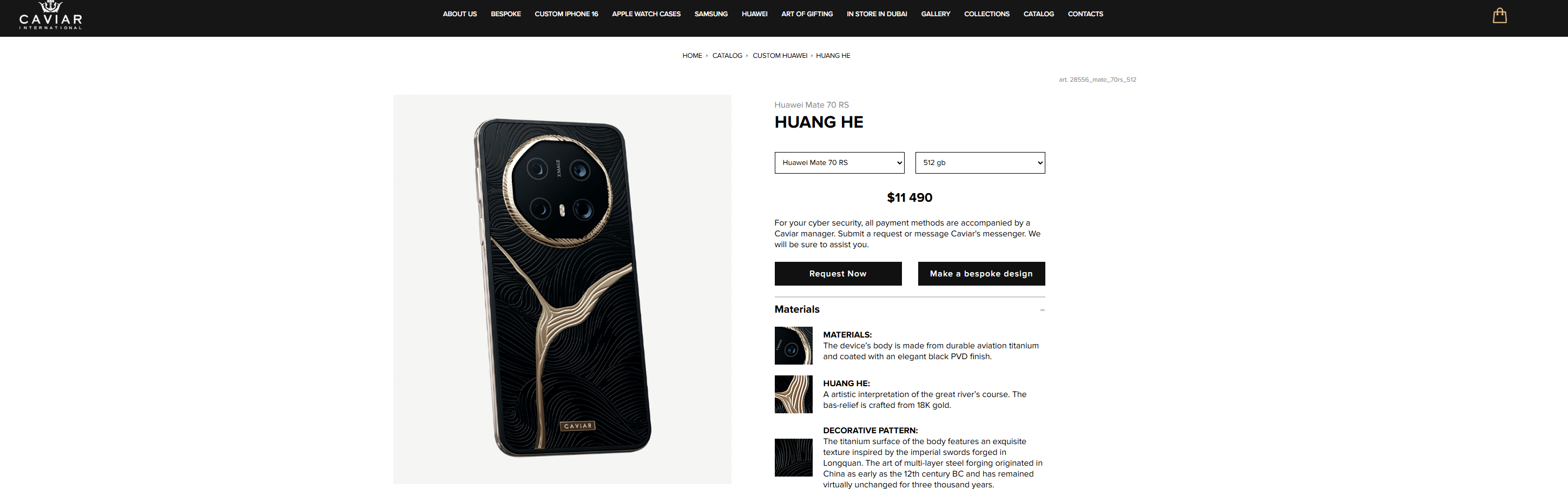The width and height of the screenshot is (1568, 489).
Task: Open the decorative pattern texture thumbnail
Action: coord(793,458)
